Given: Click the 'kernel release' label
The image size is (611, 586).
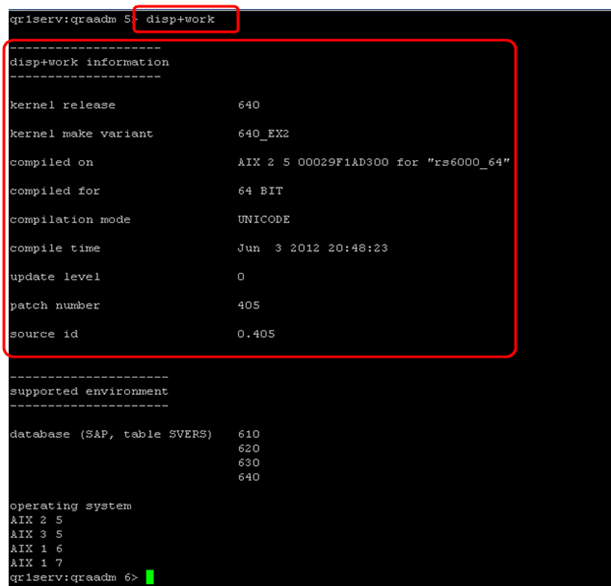Looking at the screenshot, I should tap(62, 105).
